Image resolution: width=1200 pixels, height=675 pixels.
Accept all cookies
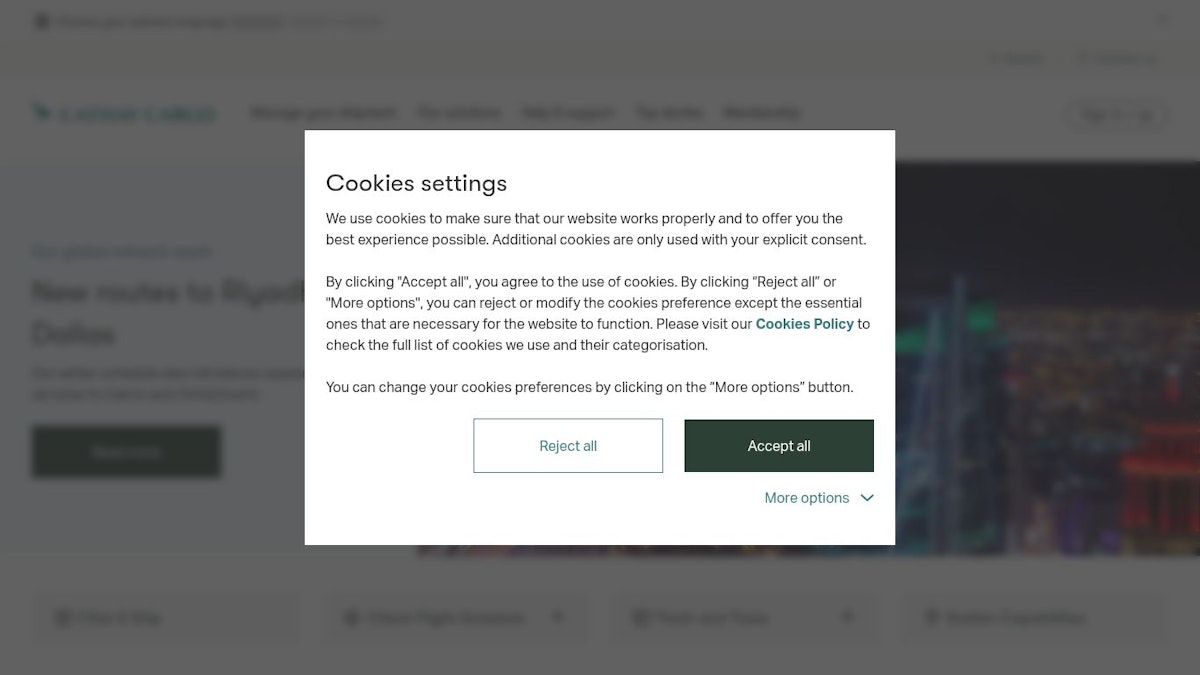point(779,446)
